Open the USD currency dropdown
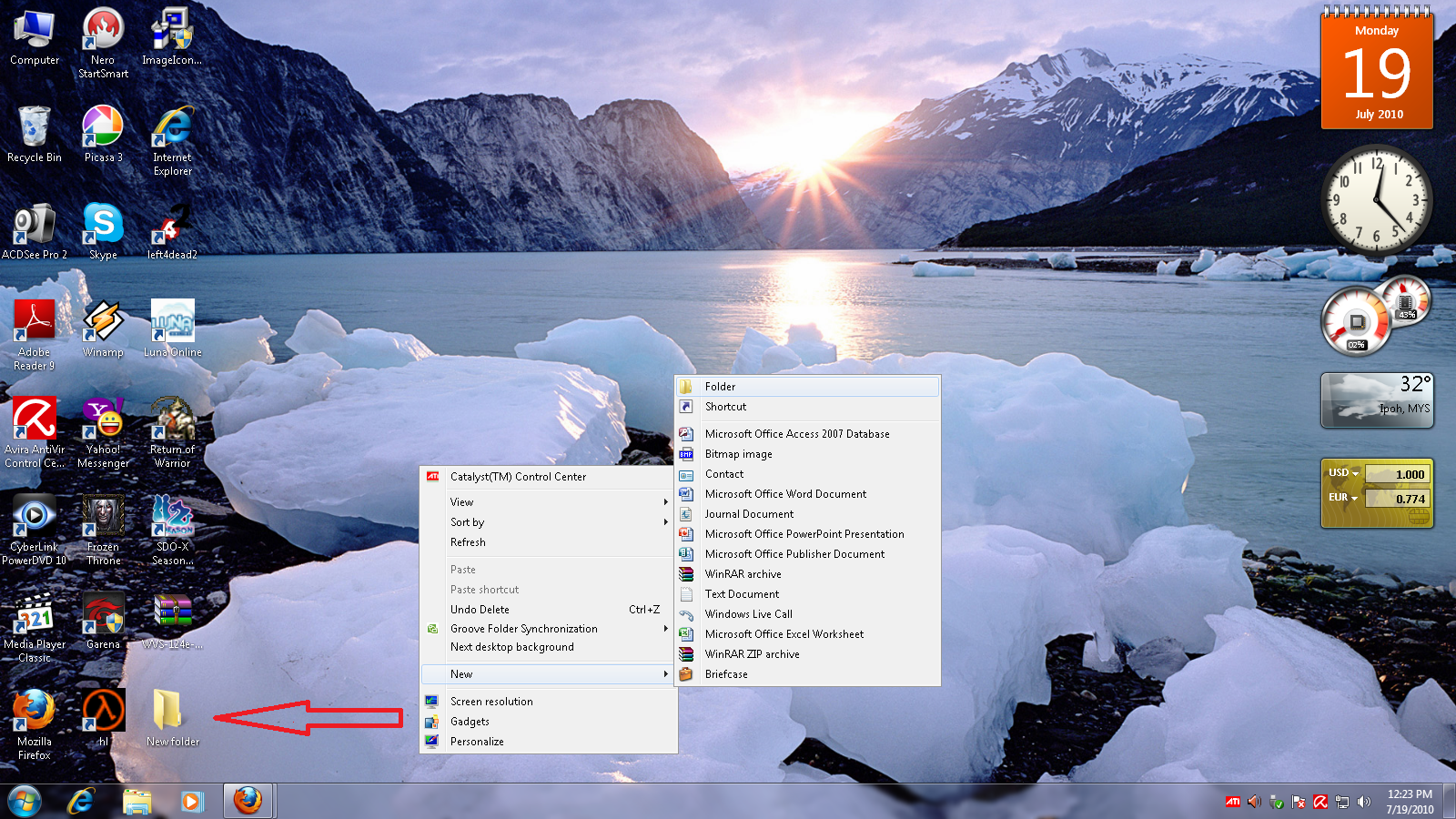The image size is (1456, 819). coord(1355,473)
